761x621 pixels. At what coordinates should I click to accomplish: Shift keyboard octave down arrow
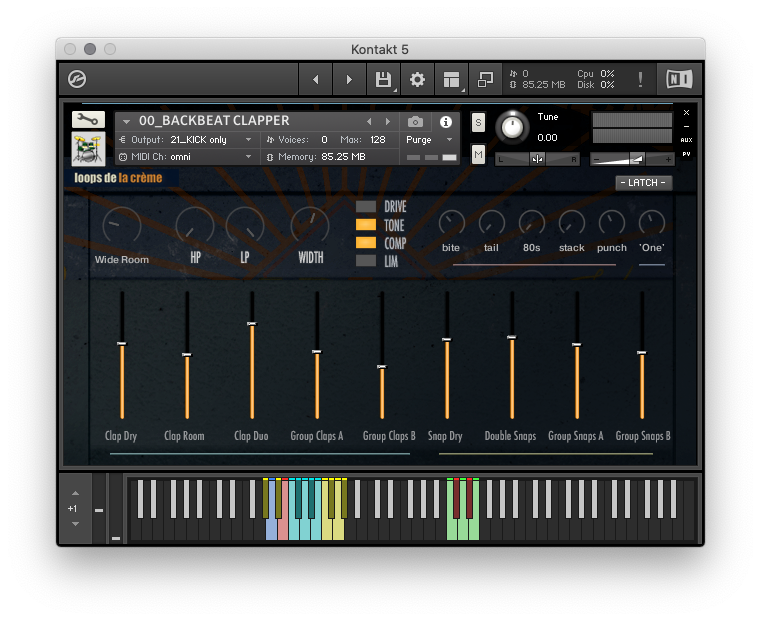click(75, 524)
